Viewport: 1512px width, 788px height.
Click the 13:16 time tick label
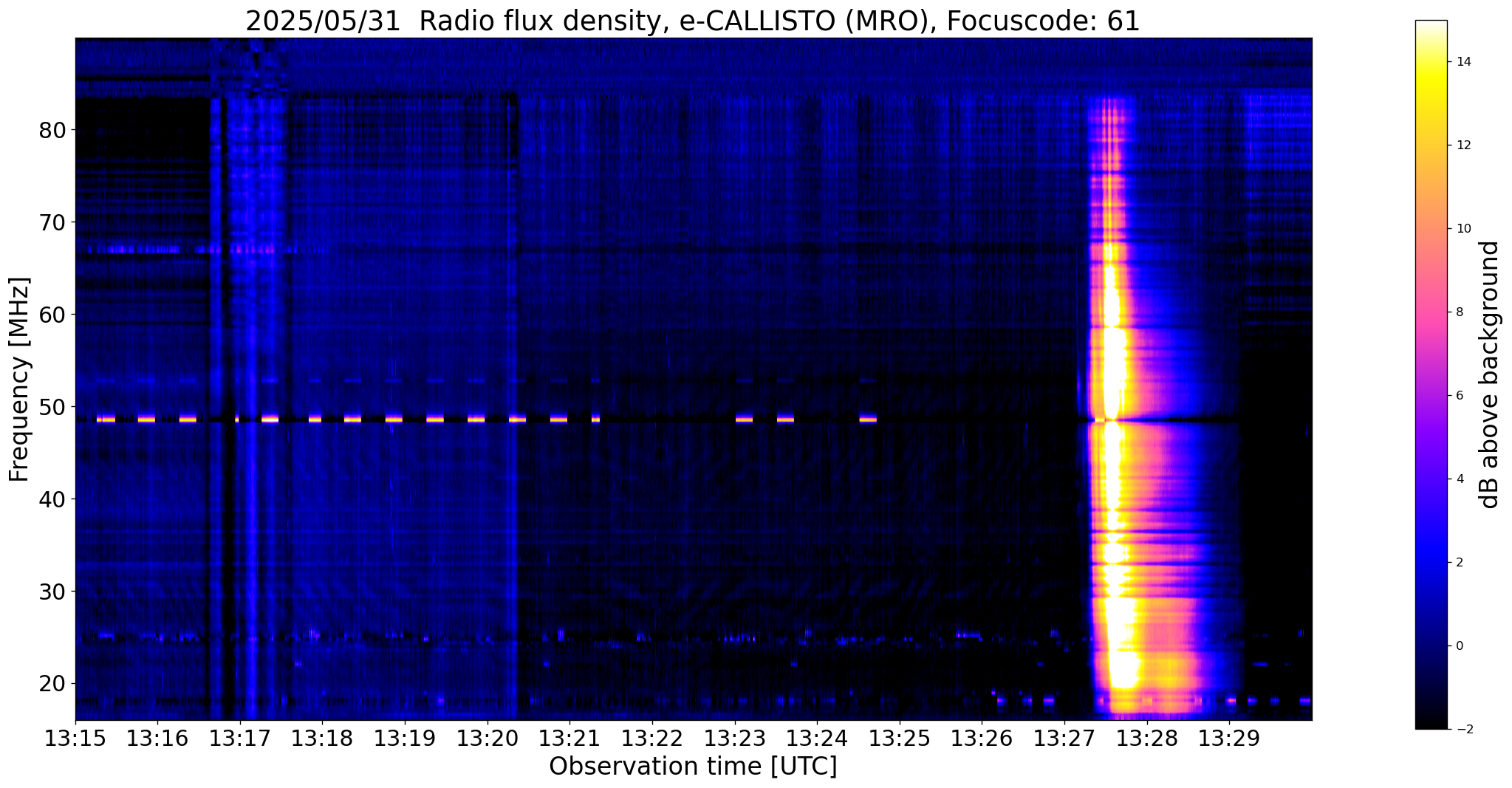[157, 739]
